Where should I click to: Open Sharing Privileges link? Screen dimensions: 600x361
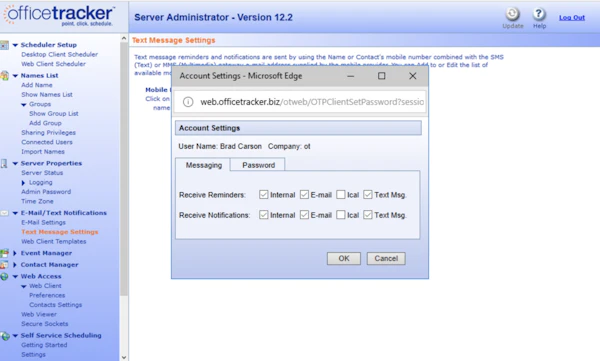tap(48, 132)
